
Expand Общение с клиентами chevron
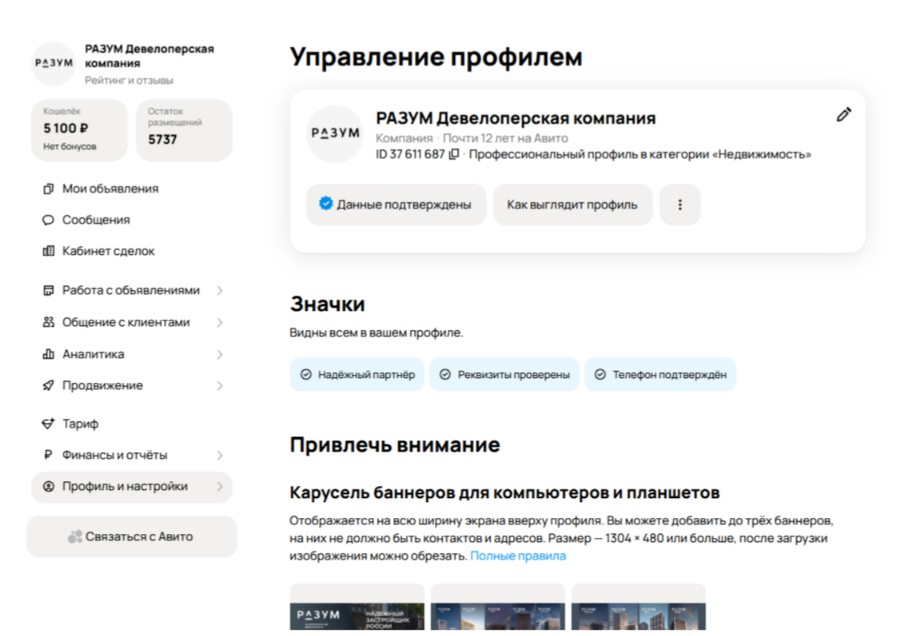[220, 322]
